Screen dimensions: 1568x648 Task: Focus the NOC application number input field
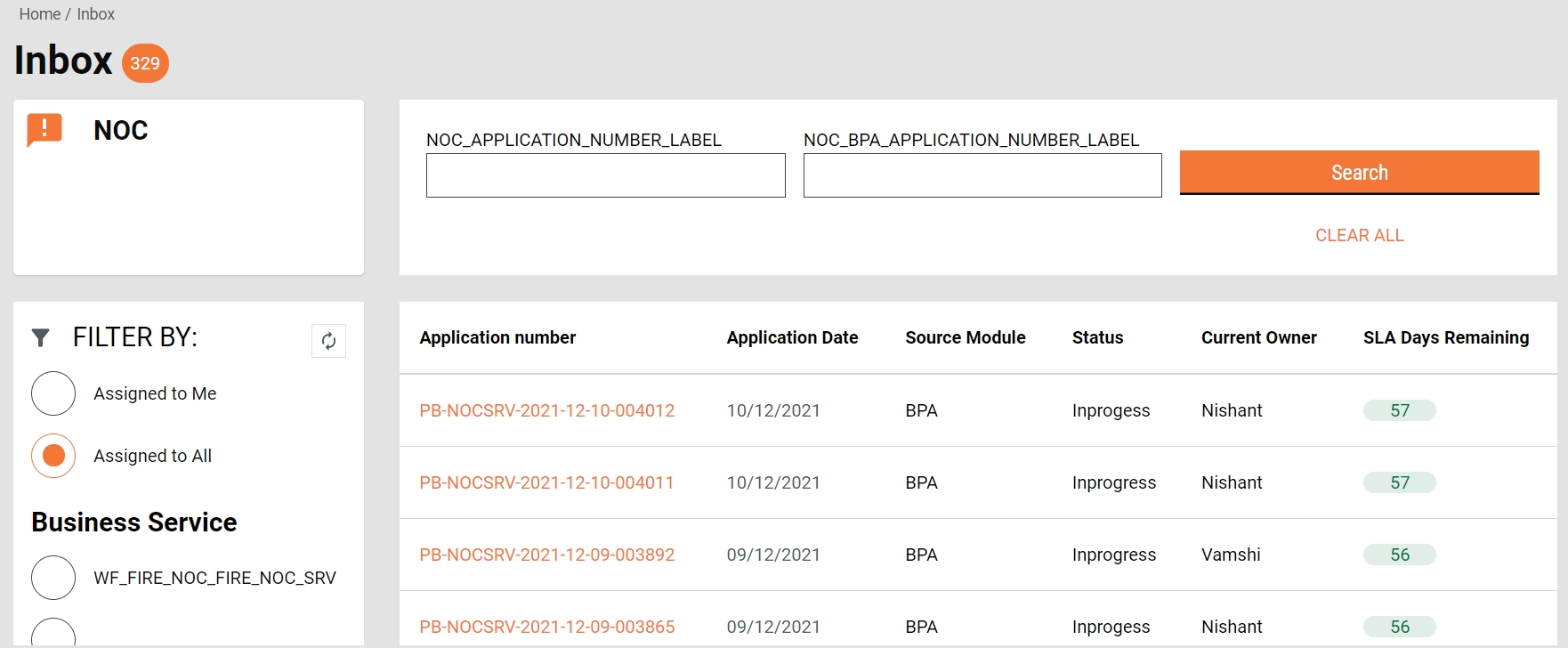(x=605, y=175)
